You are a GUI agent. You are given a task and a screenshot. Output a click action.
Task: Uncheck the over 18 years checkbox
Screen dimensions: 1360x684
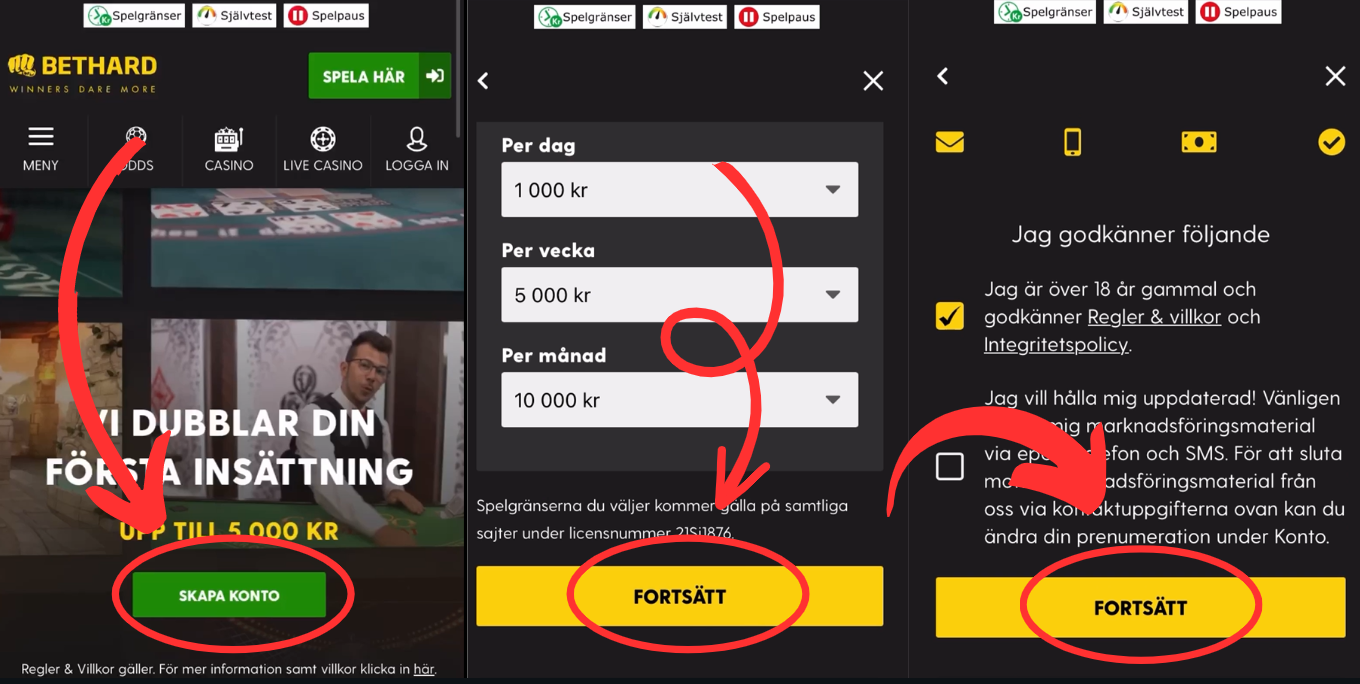pyautogui.click(x=949, y=316)
